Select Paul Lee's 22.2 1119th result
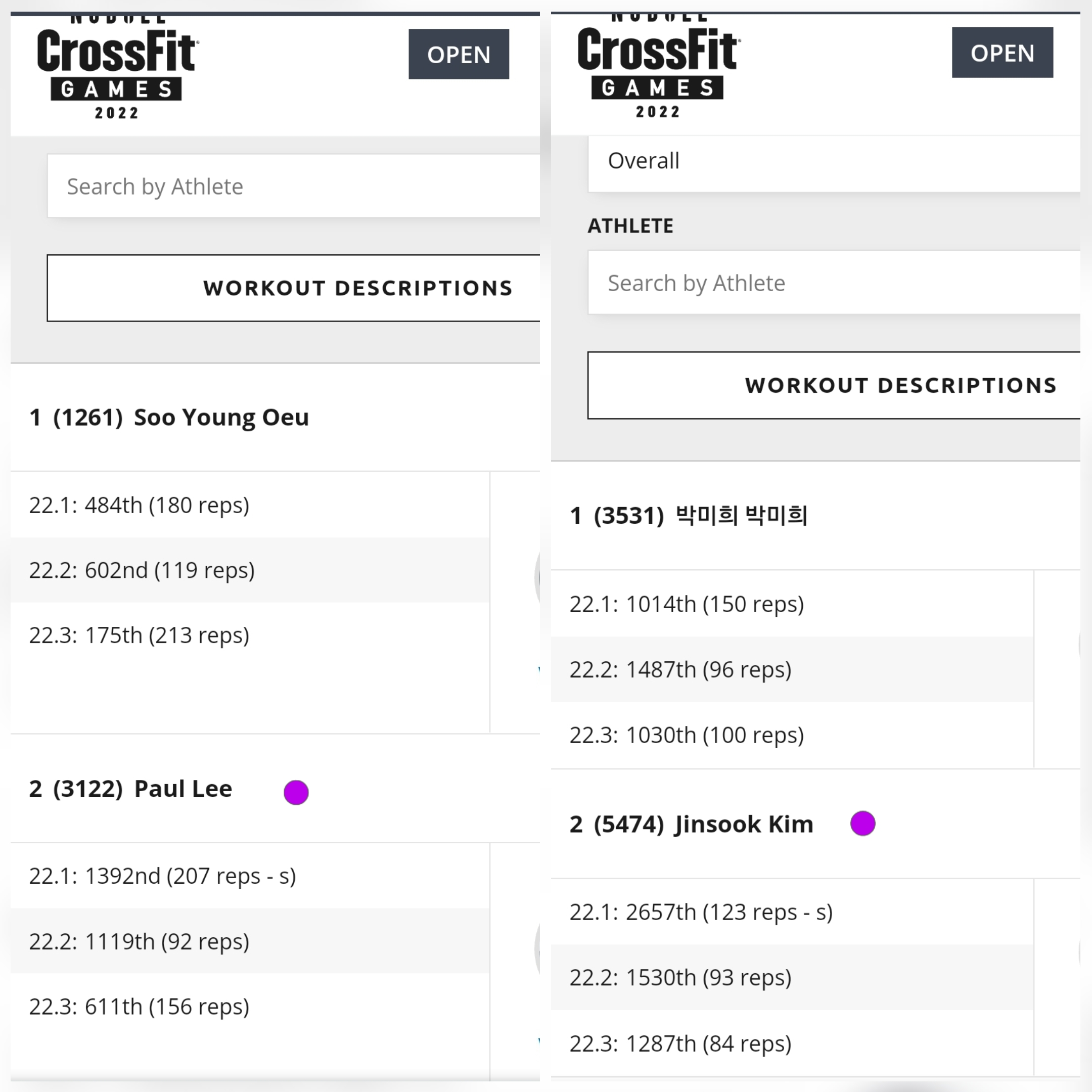Viewport: 1092px width, 1092px height. point(250,941)
